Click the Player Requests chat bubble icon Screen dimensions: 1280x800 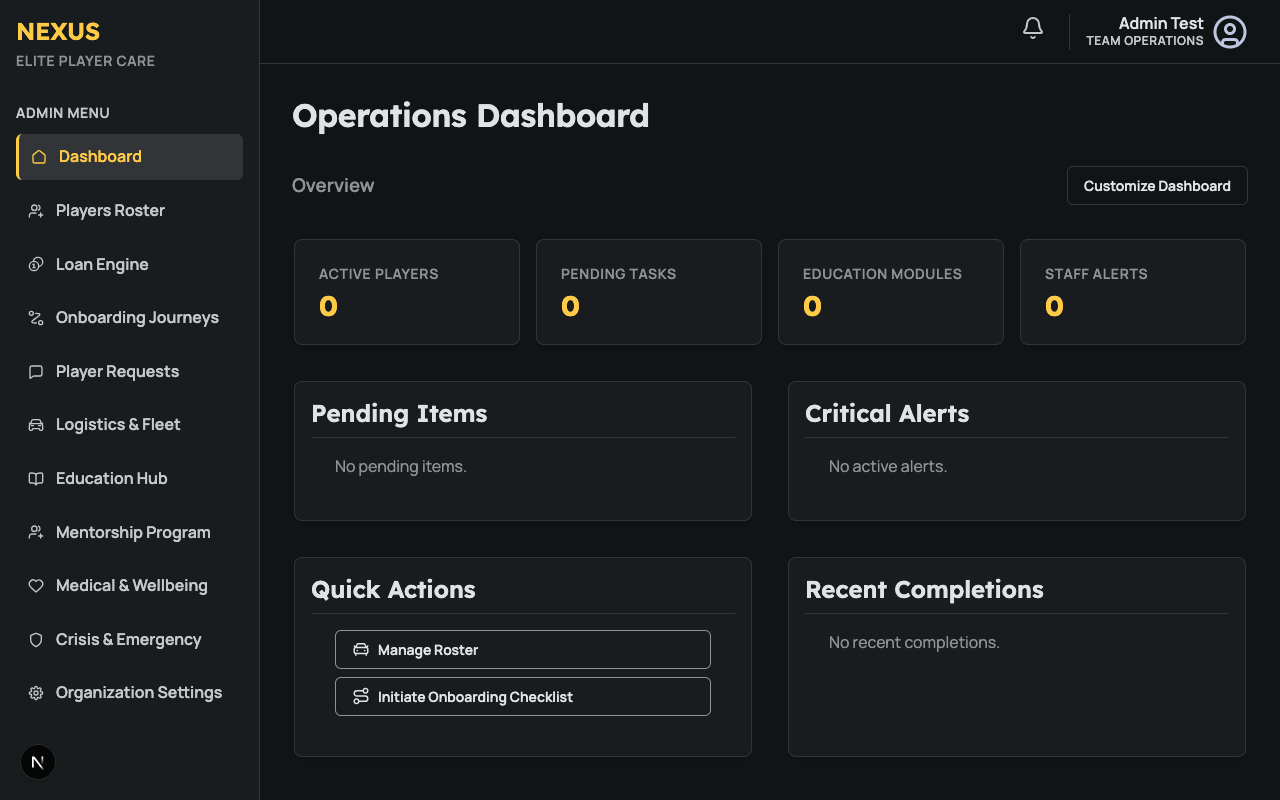click(36, 372)
